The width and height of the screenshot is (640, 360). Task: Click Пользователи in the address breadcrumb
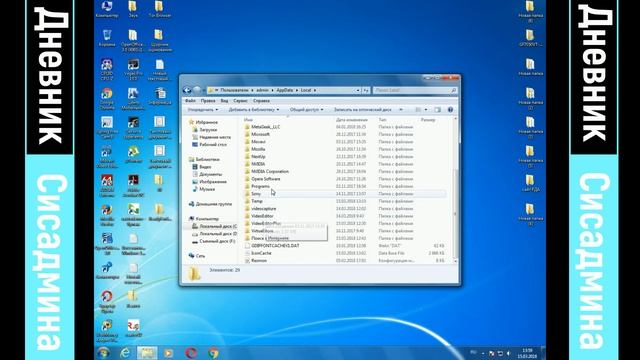pyautogui.click(x=234, y=90)
